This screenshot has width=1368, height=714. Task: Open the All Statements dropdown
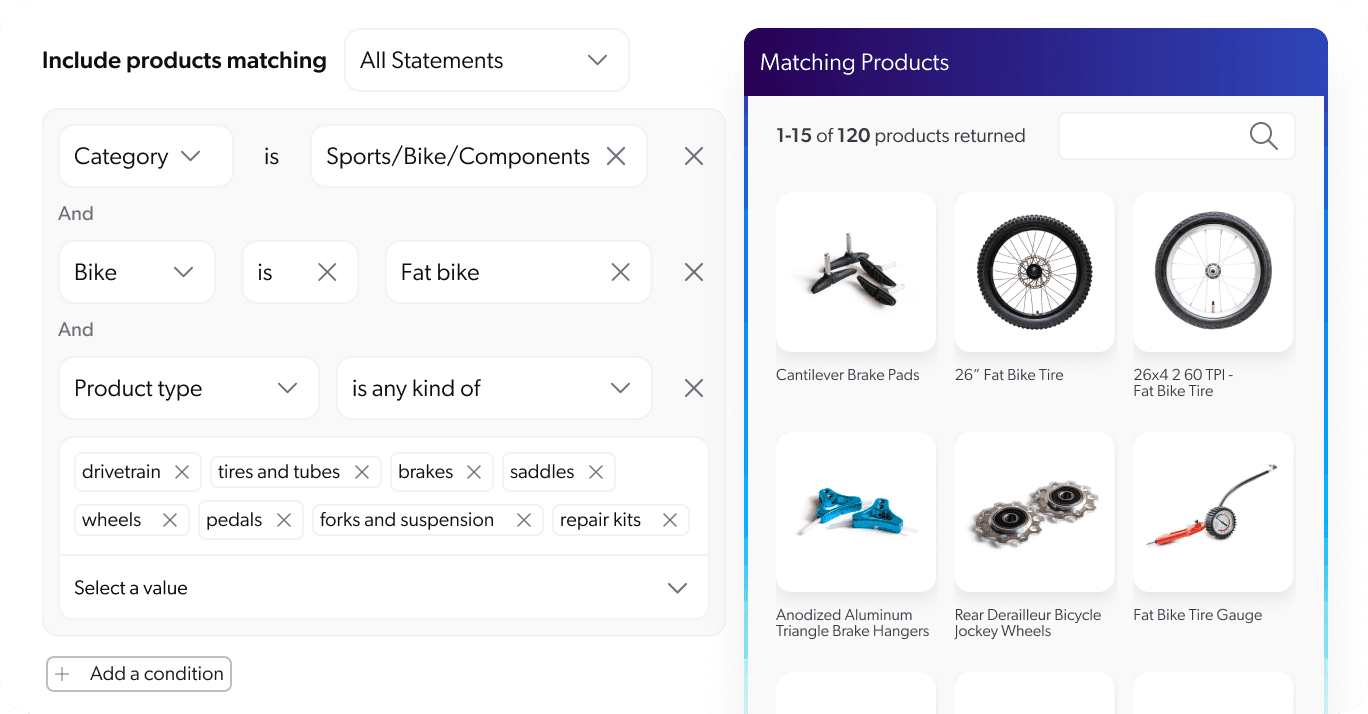coord(486,61)
